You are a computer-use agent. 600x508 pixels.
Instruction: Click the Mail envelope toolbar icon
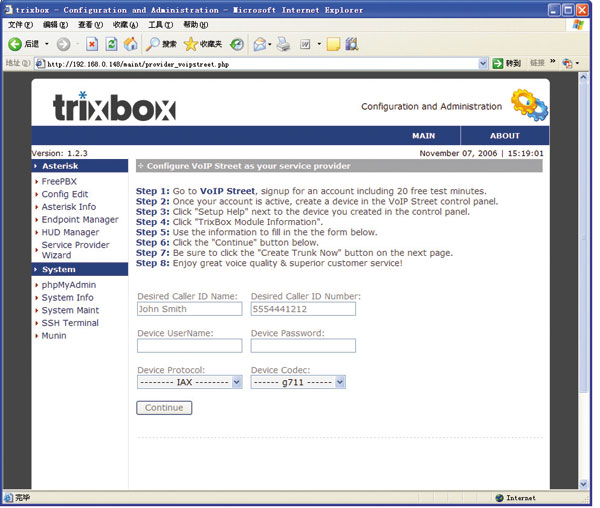(x=260, y=44)
